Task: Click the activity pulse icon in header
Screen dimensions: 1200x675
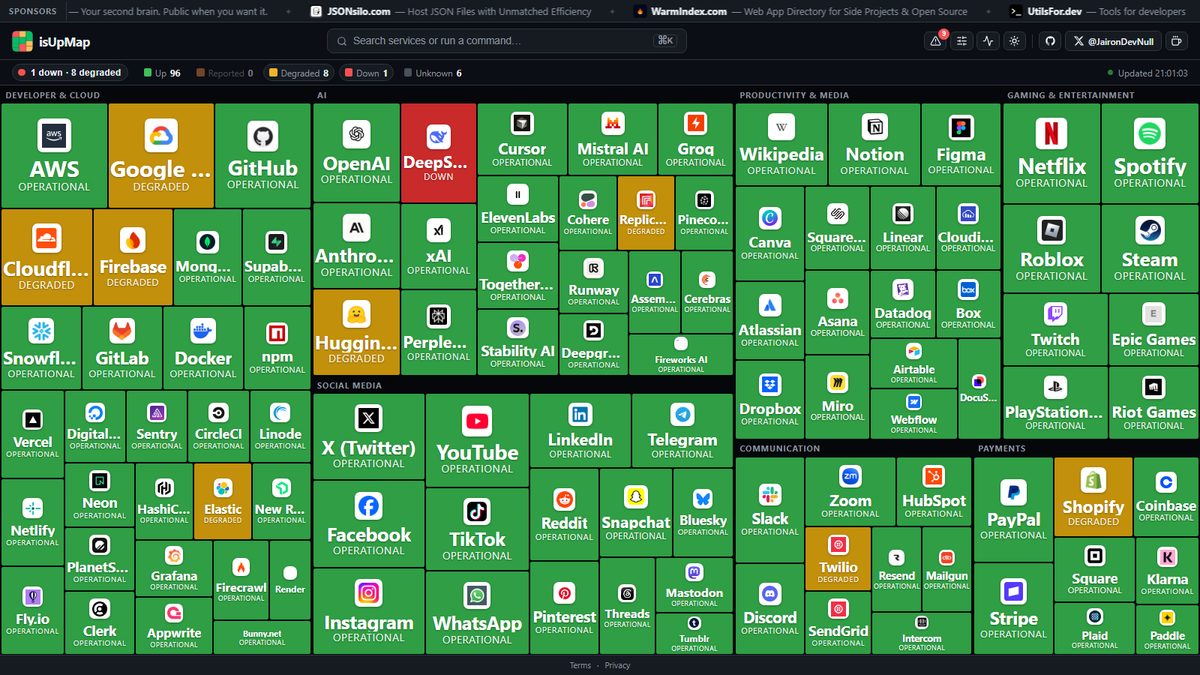Action: click(x=988, y=41)
